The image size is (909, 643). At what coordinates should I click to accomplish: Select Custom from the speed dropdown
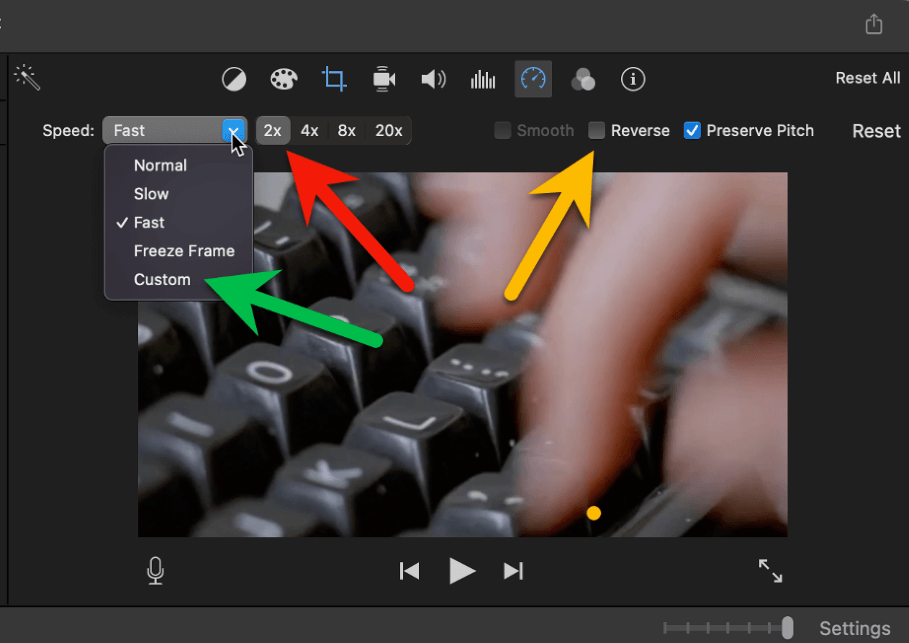click(161, 280)
